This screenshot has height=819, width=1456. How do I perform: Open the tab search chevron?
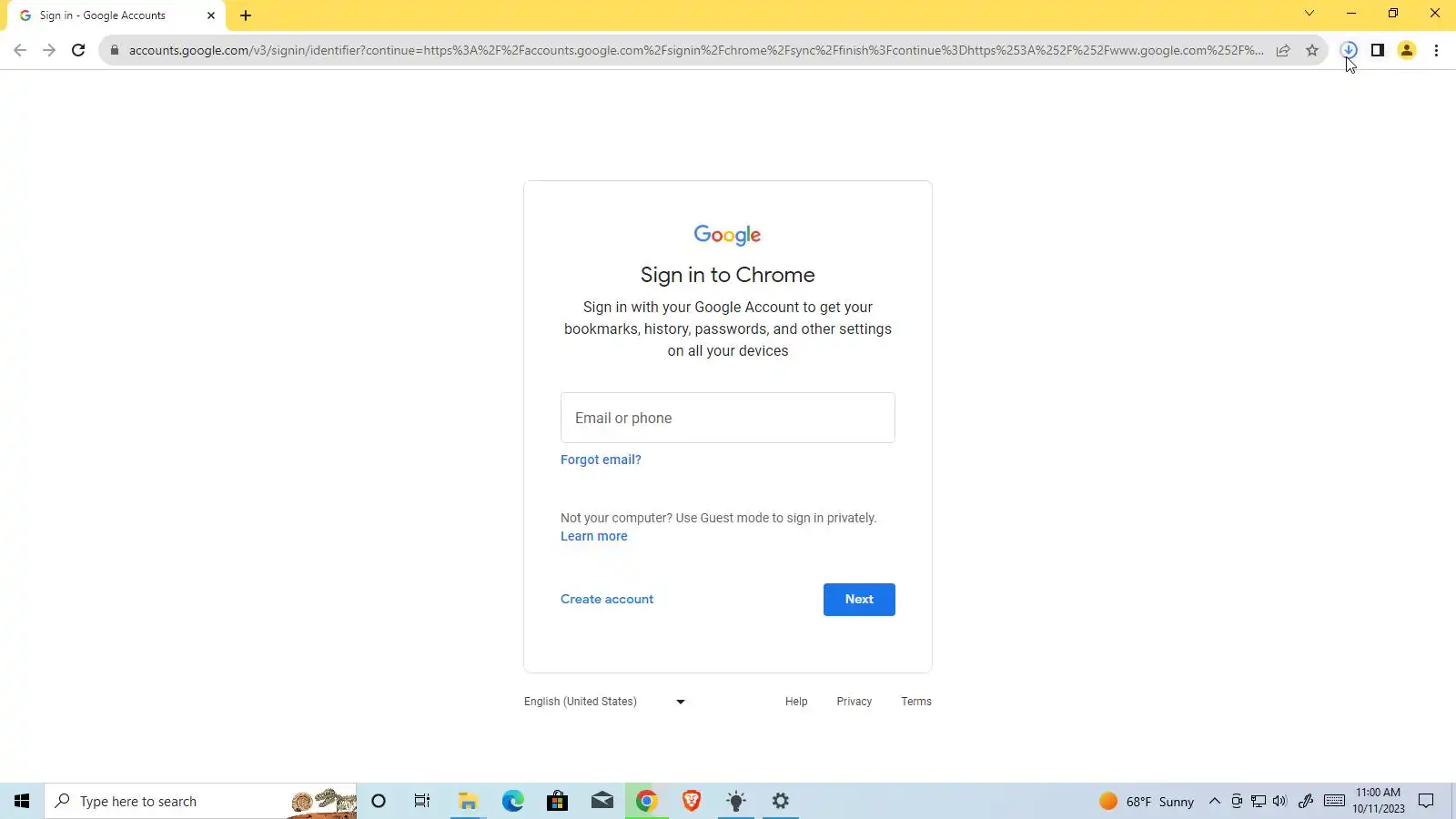click(x=1309, y=13)
